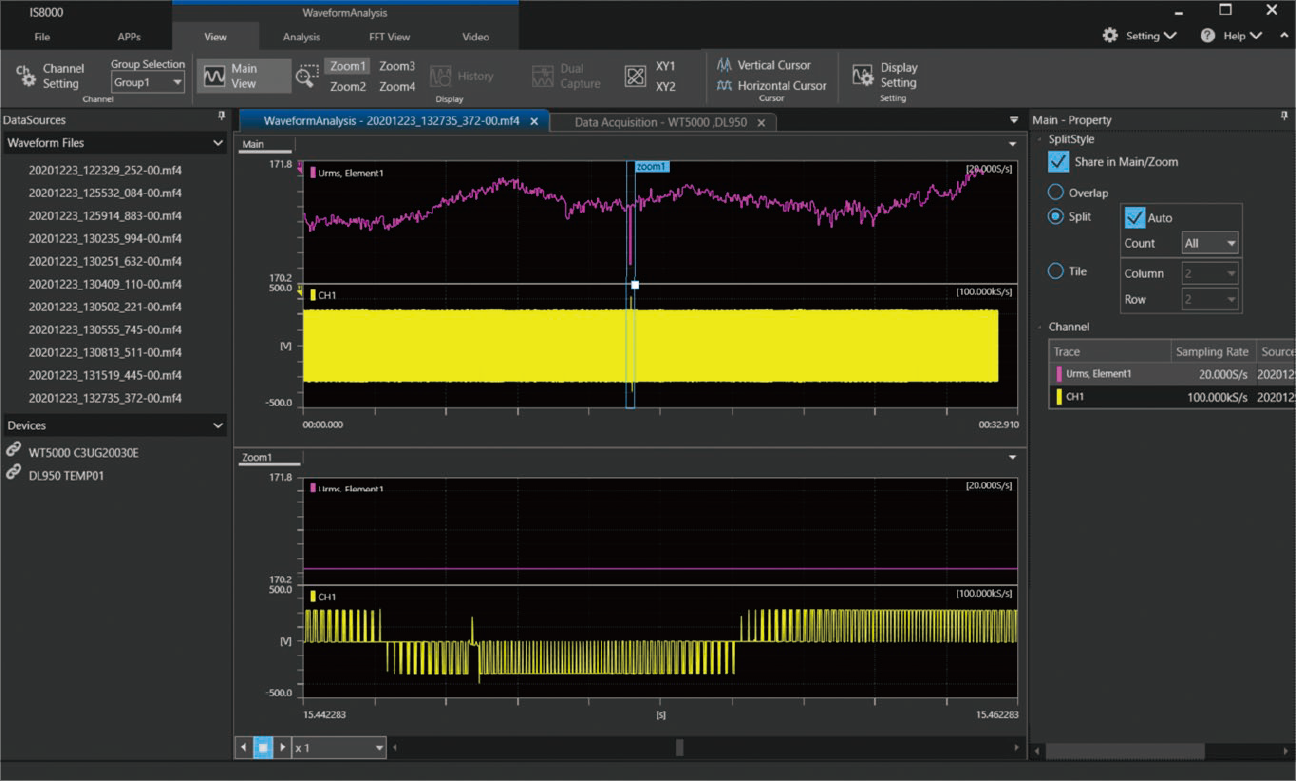Open the Count dropdown showing All
The height and width of the screenshot is (781, 1296).
[1209, 243]
